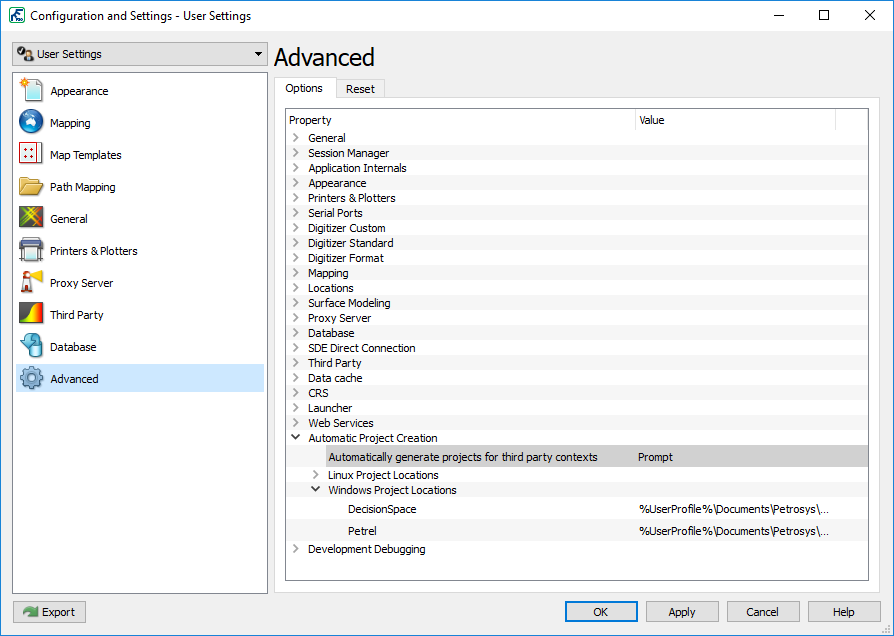Select the Petrel project location path value

pos(733,531)
